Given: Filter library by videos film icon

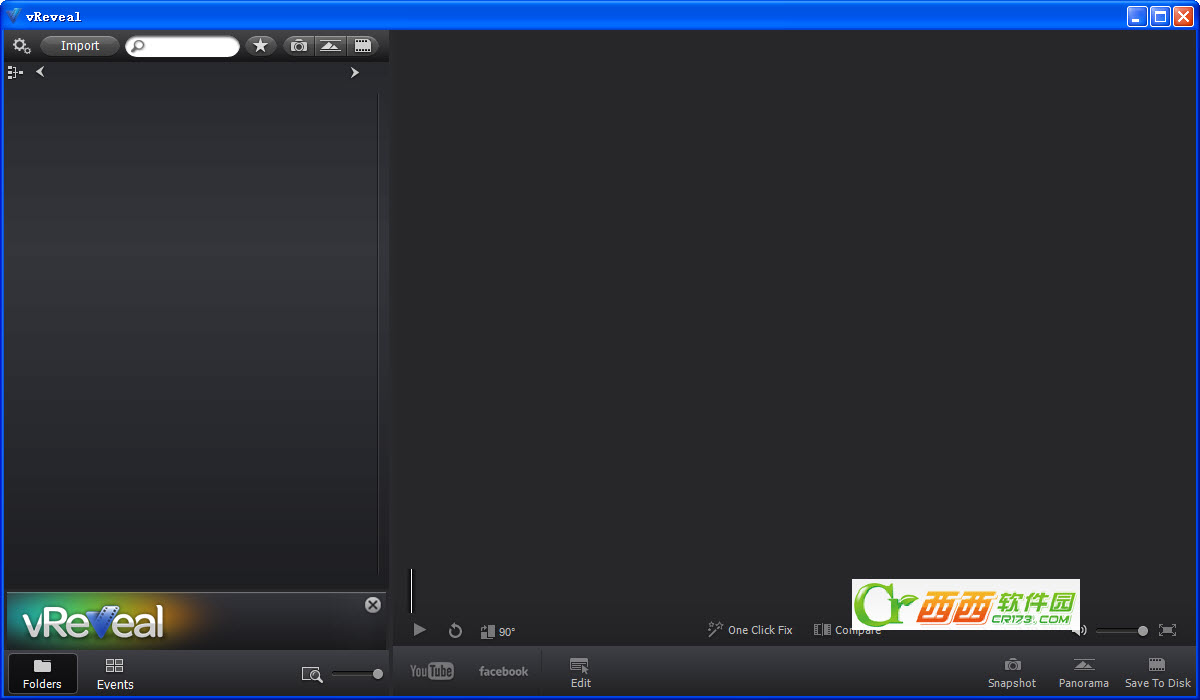Looking at the screenshot, I should pyautogui.click(x=362, y=46).
